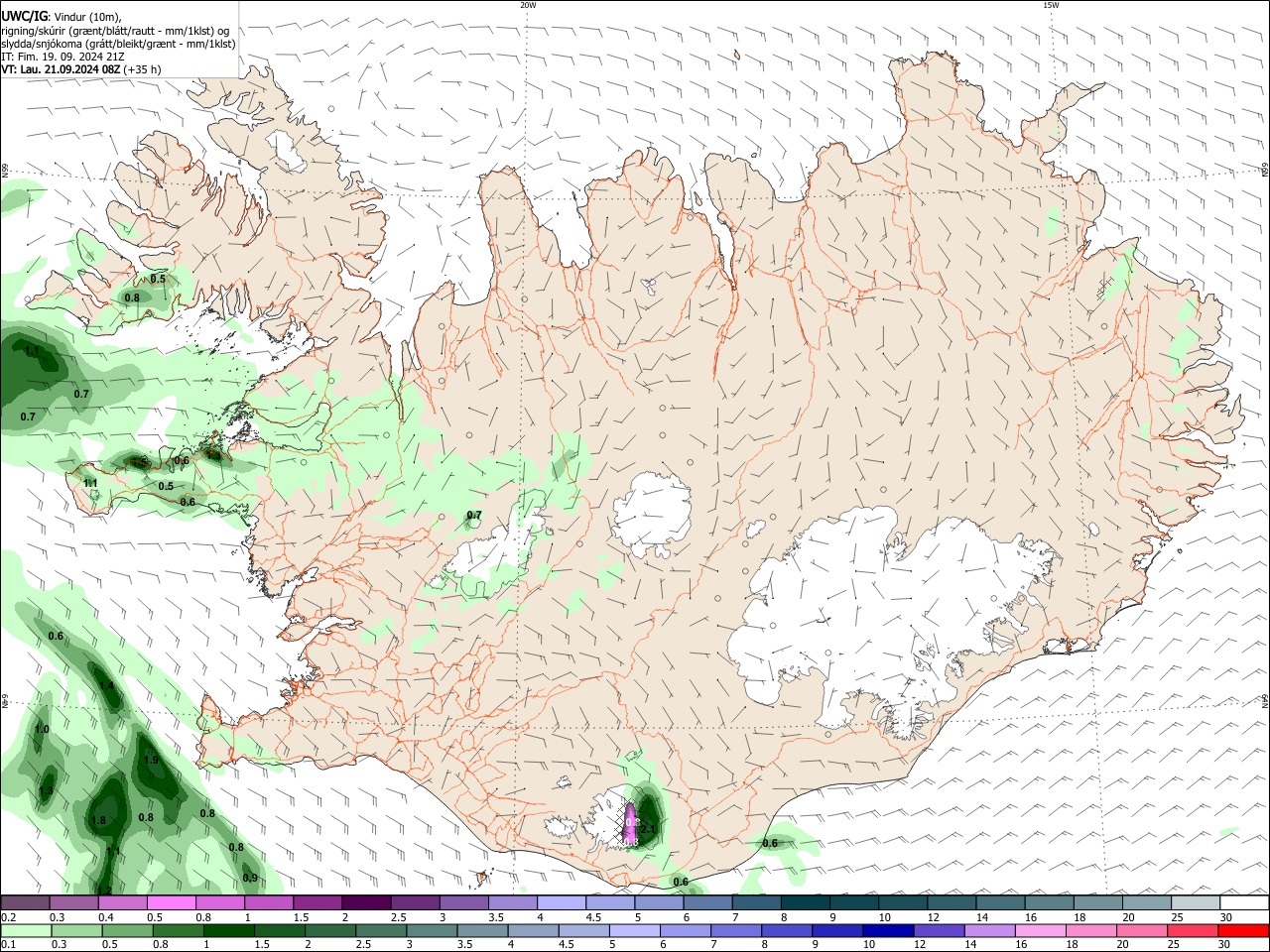Click the UWC/IG title label
The height and width of the screenshot is (952, 1270).
pos(23,16)
